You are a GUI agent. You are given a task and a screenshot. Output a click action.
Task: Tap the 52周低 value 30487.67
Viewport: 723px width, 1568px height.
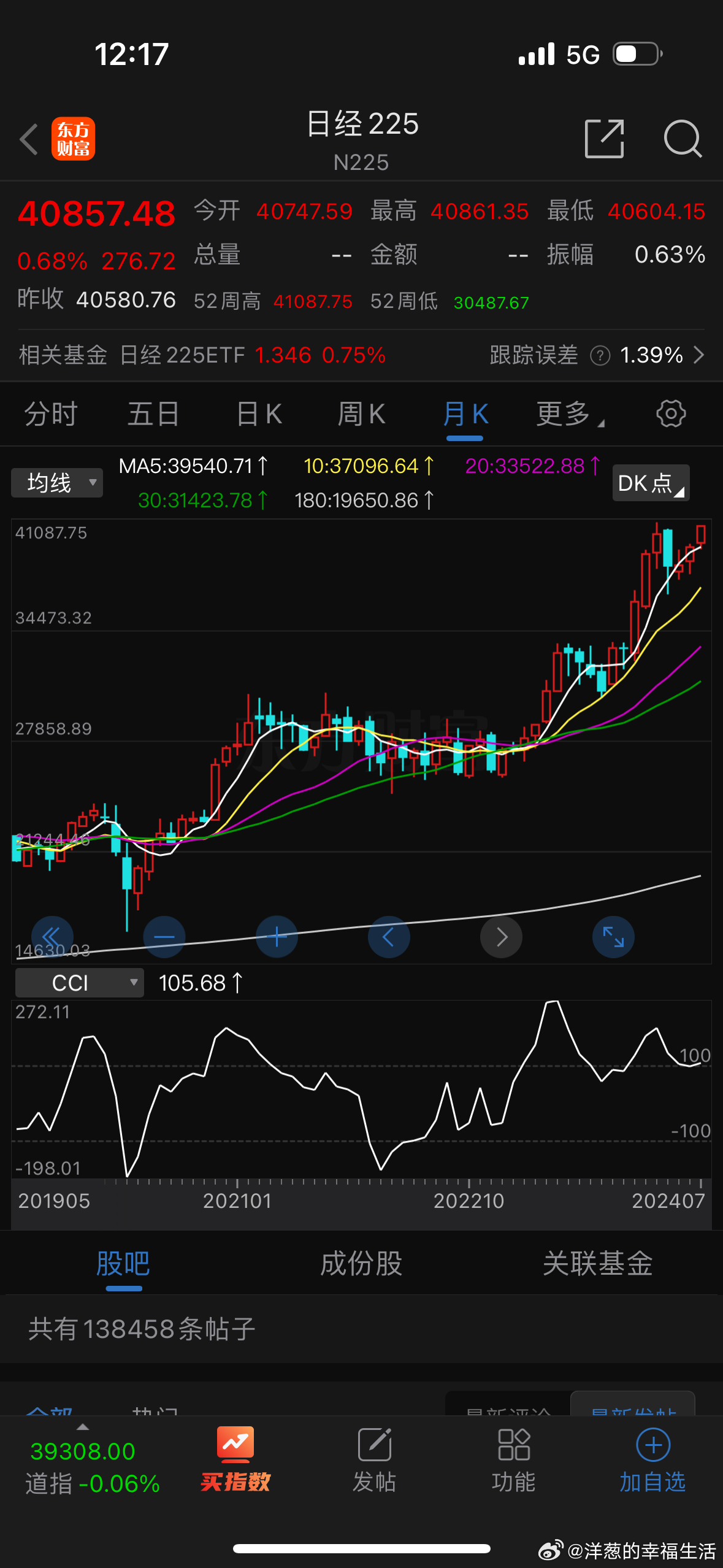click(x=491, y=303)
